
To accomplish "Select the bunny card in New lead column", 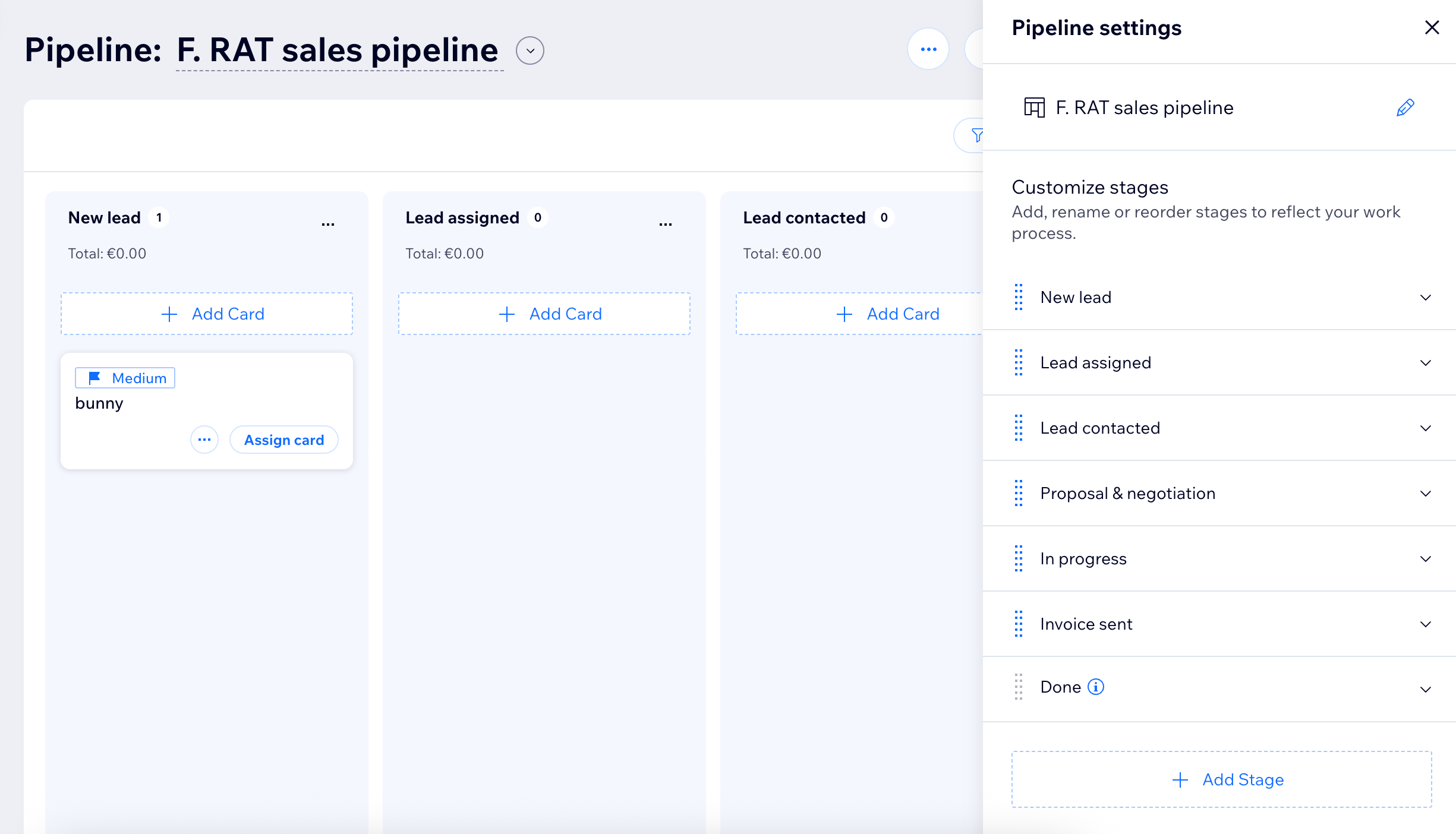I will 149,403.
